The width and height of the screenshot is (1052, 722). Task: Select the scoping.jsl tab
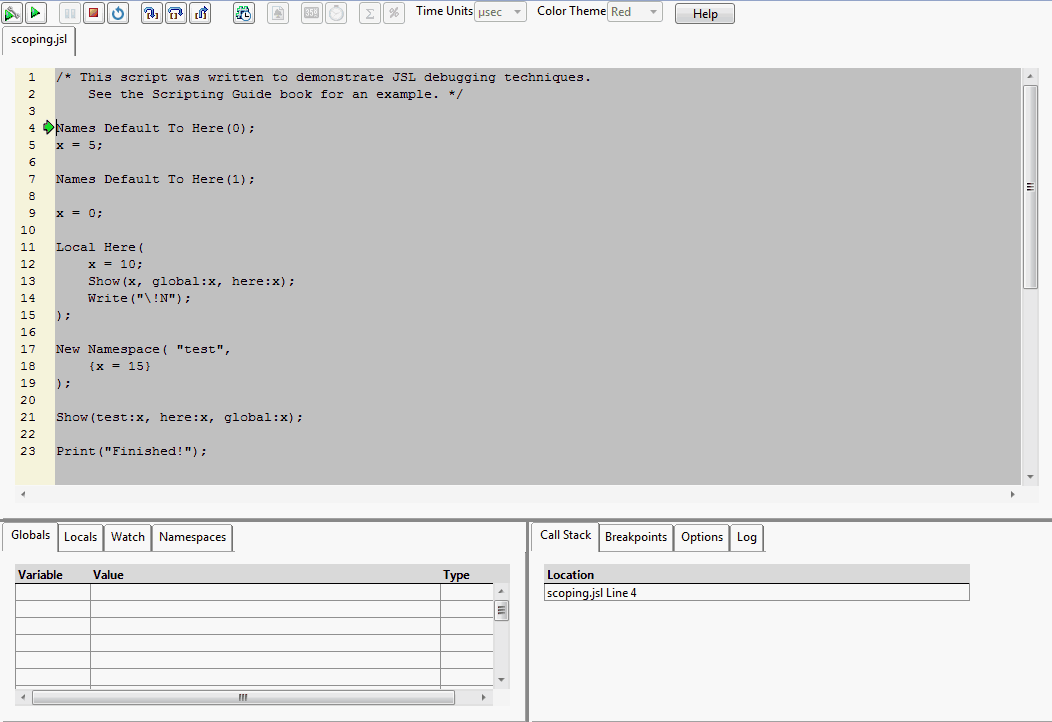click(x=39, y=40)
